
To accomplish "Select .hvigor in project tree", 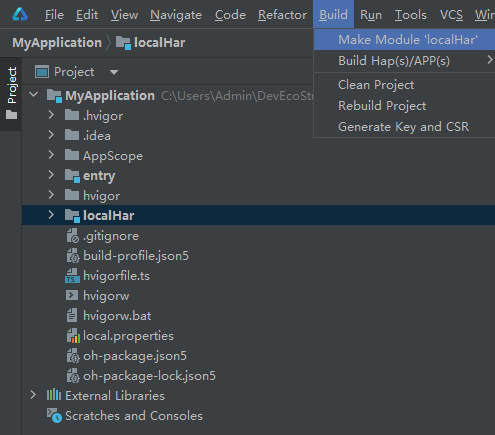I will pyautogui.click(x=103, y=116).
